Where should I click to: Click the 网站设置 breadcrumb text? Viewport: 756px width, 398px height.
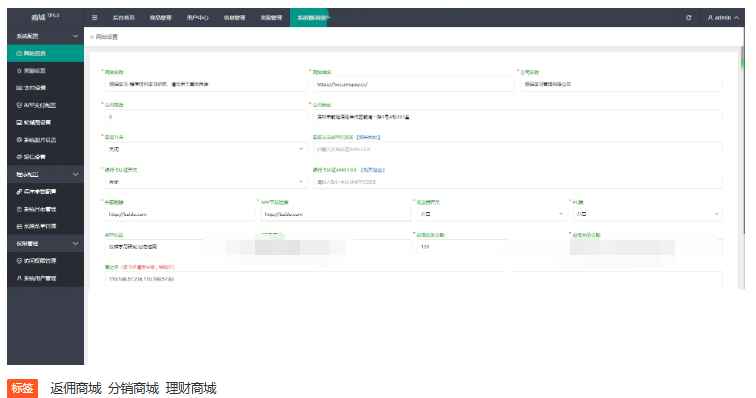(x=107, y=37)
